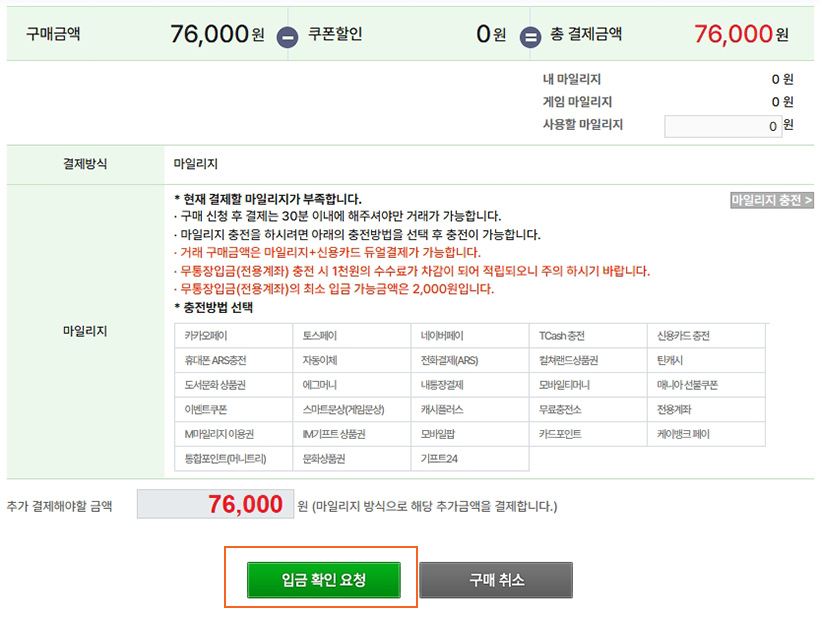This screenshot has width=820, height=621.
Task: Select 카카오페이 charging method
Action: tap(206, 336)
